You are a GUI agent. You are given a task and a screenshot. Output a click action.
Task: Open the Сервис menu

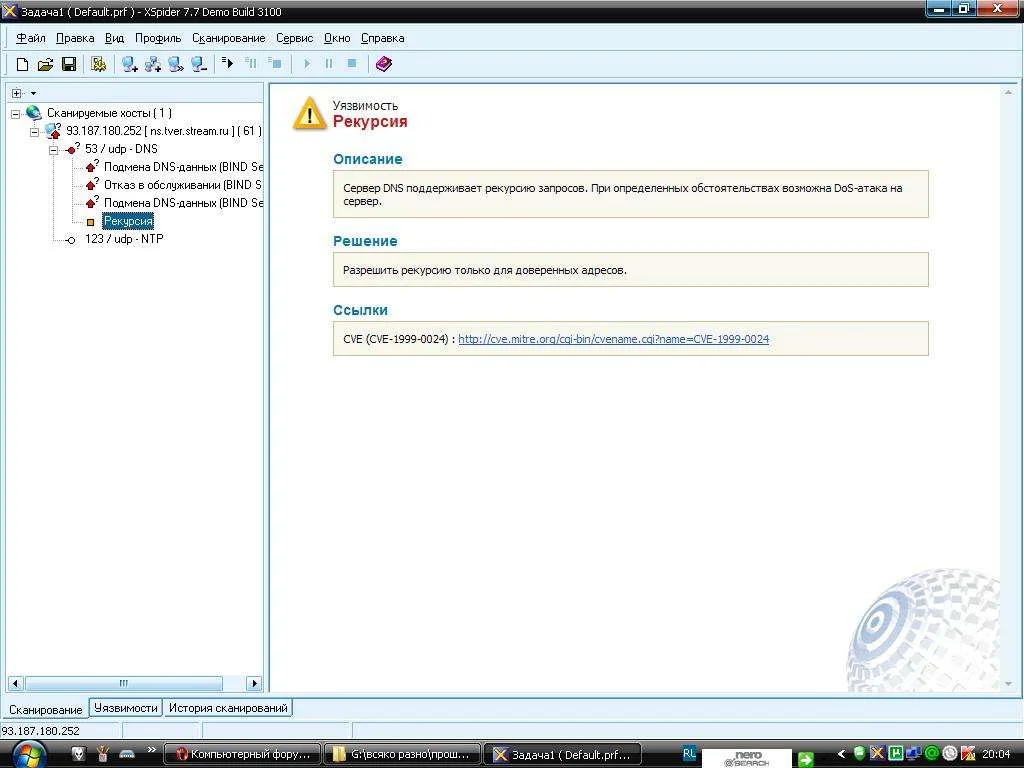(295, 38)
